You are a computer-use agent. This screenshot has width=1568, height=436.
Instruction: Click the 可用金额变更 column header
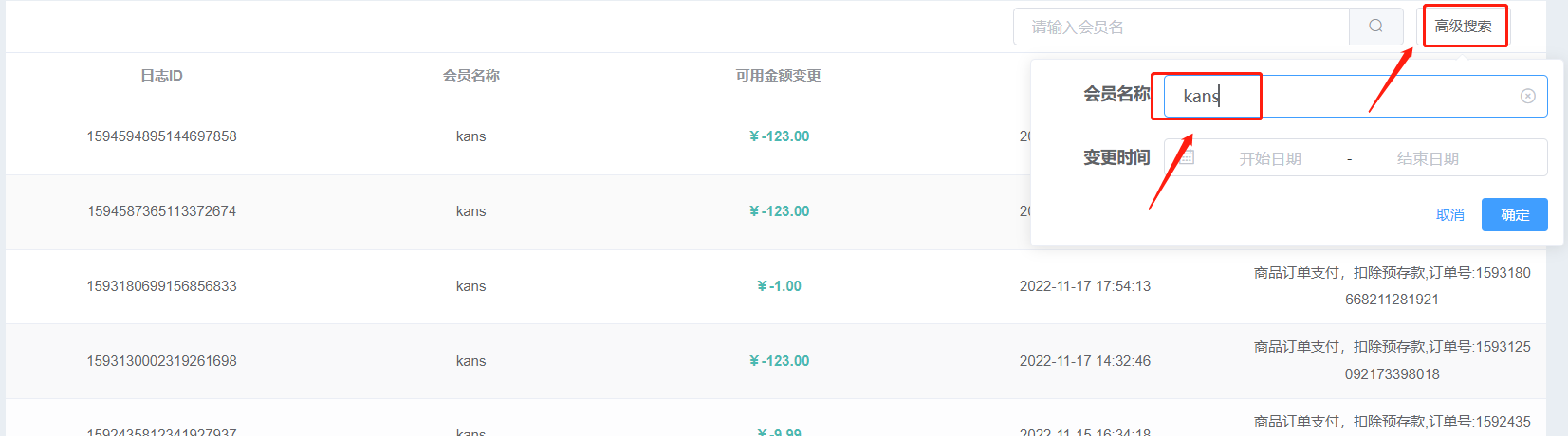(778, 76)
